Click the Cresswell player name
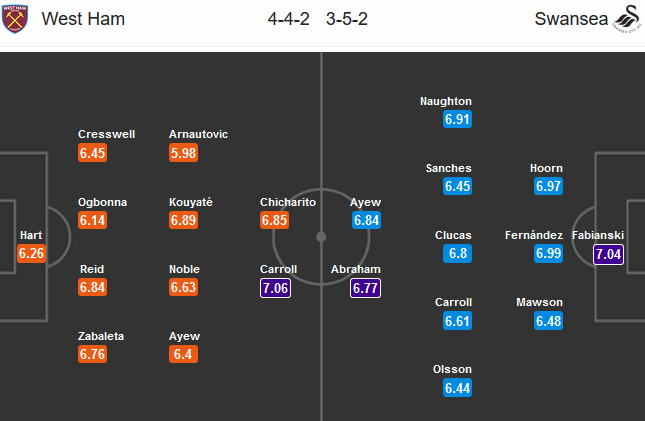Viewport: 645px width, 421px height. (x=106, y=135)
